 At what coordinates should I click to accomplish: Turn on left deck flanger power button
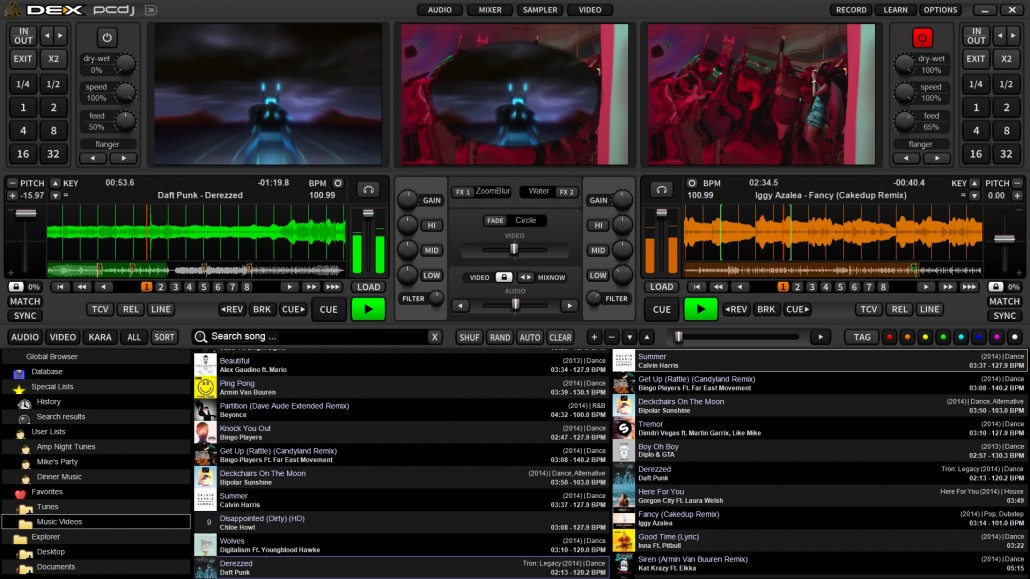pos(107,38)
